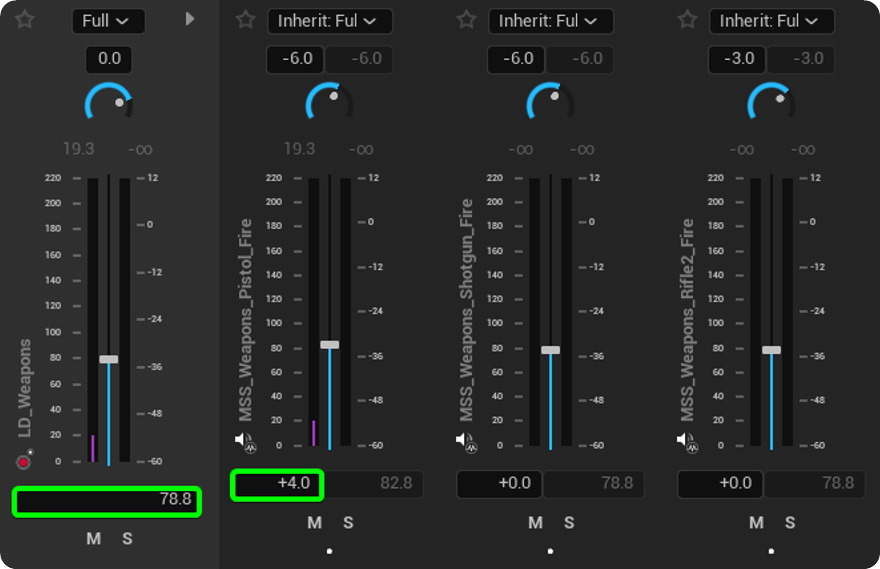Click the greyed -6.0 readout on Pistol_Fire
This screenshot has width=880, height=569.
click(x=360, y=59)
